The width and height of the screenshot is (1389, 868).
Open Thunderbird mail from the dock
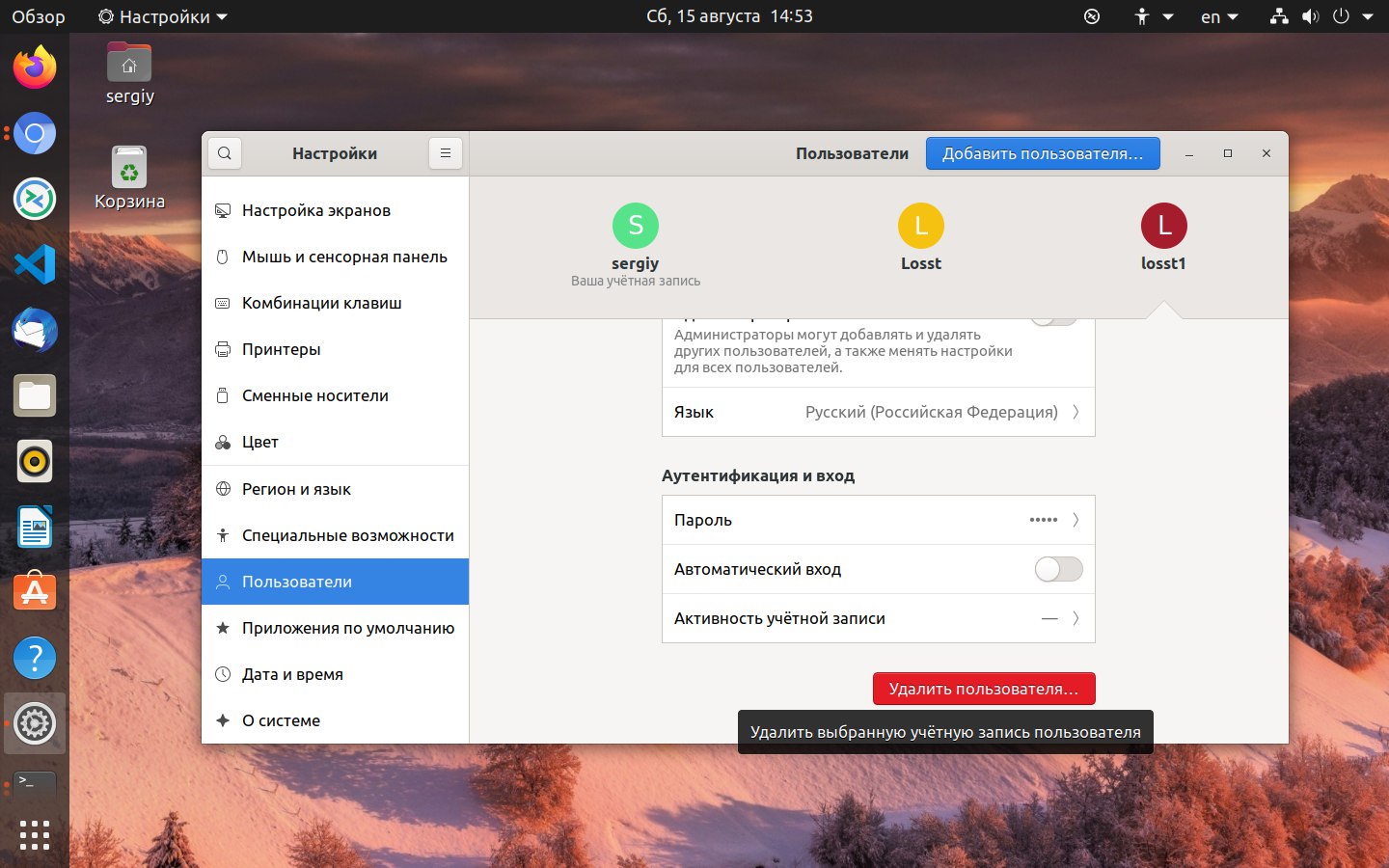coord(35,330)
